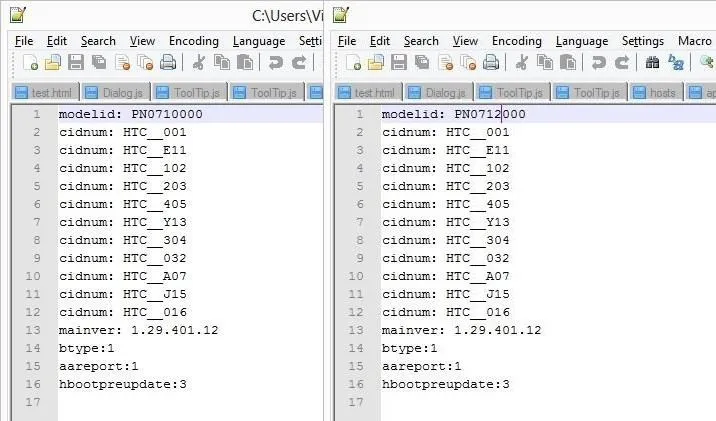Open Macro menu in right window

(695, 41)
